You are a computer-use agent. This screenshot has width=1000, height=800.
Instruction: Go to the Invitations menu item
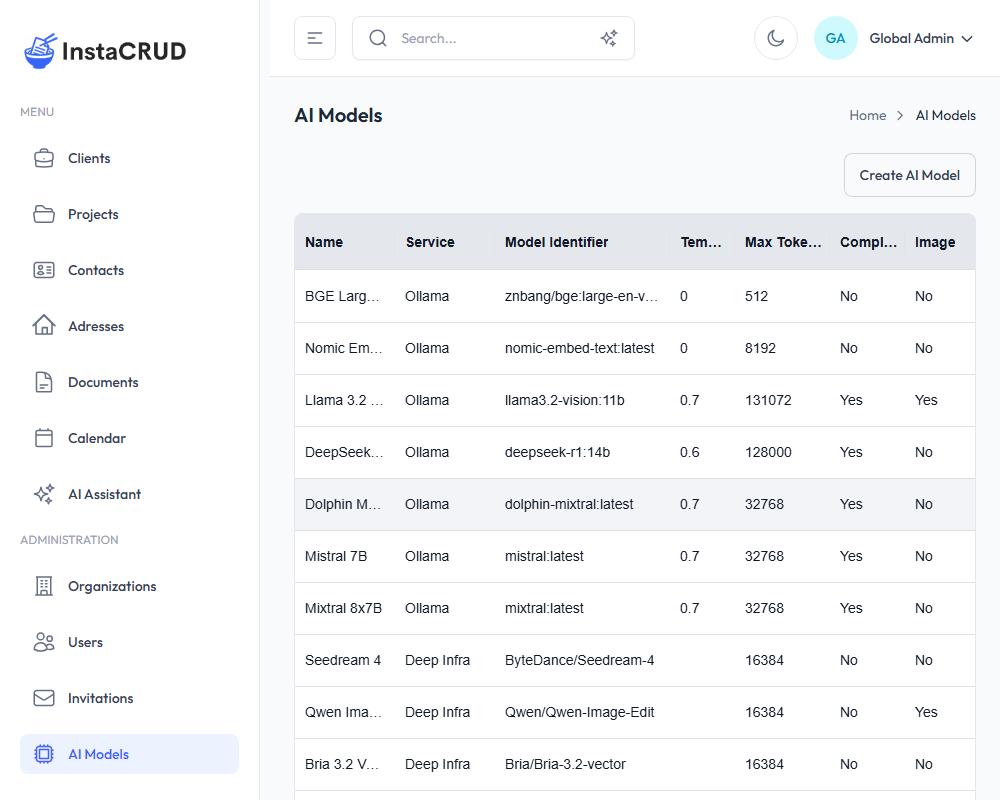click(100, 698)
